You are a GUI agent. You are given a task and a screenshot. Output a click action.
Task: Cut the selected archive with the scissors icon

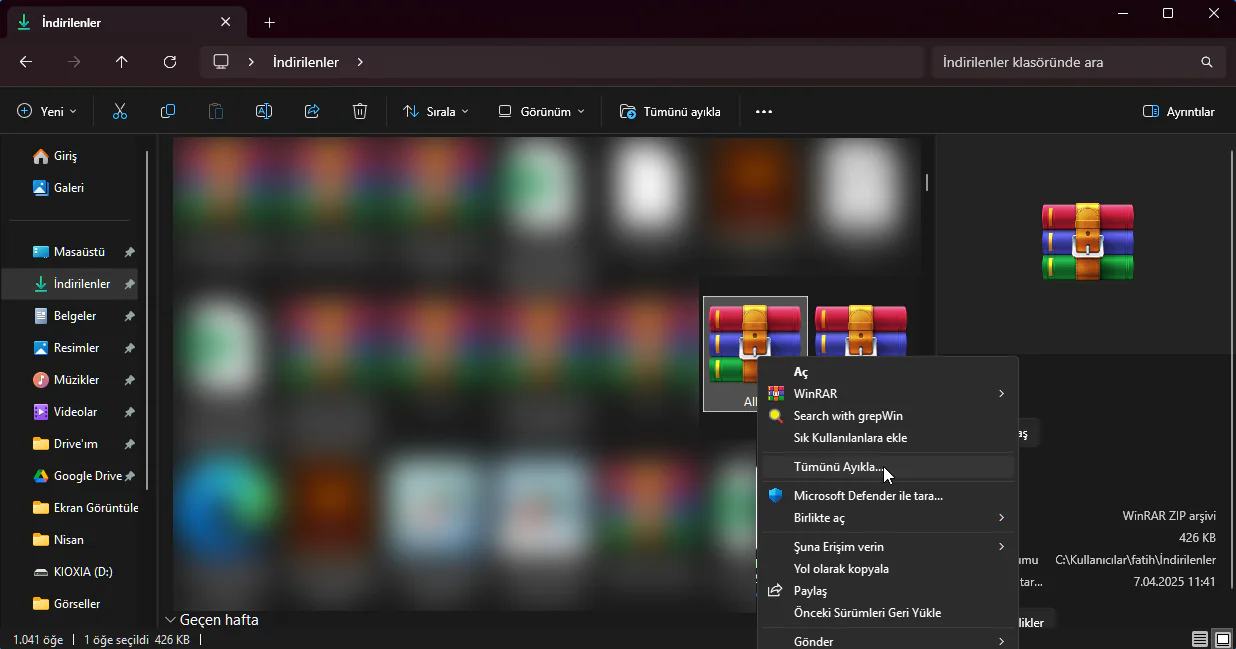(x=119, y=111)
